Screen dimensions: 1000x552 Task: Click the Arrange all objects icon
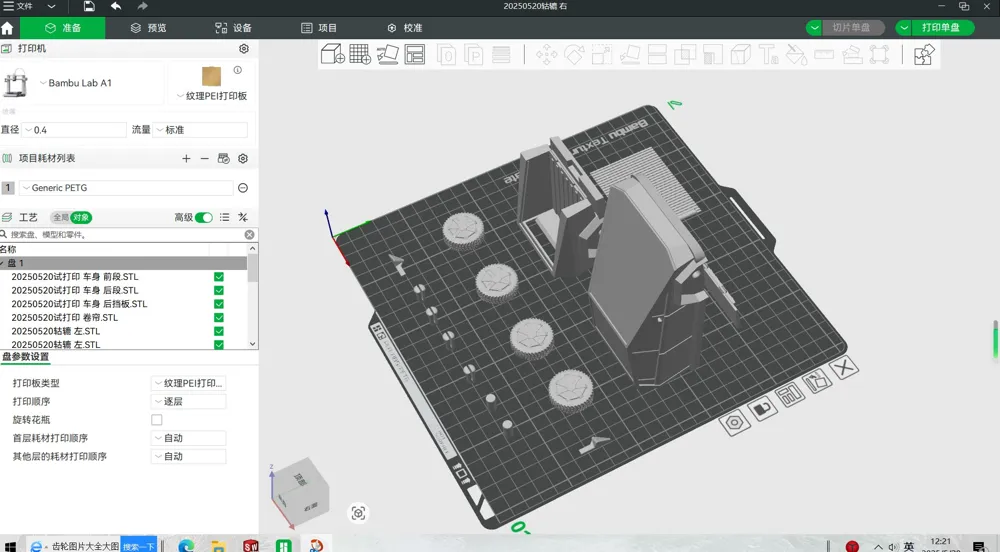tap(415, 54)
